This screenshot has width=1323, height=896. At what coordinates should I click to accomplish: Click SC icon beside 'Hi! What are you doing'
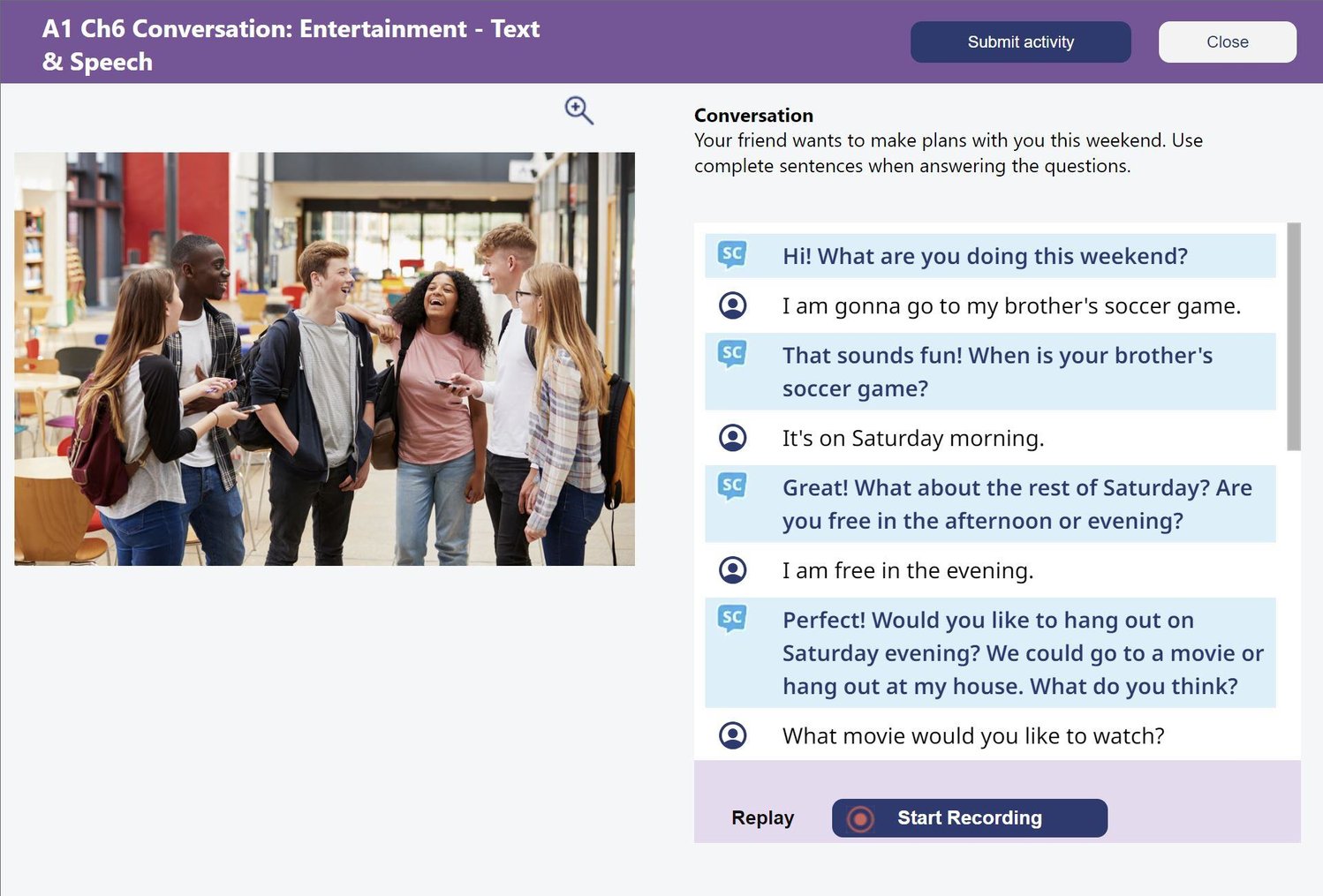732,255
